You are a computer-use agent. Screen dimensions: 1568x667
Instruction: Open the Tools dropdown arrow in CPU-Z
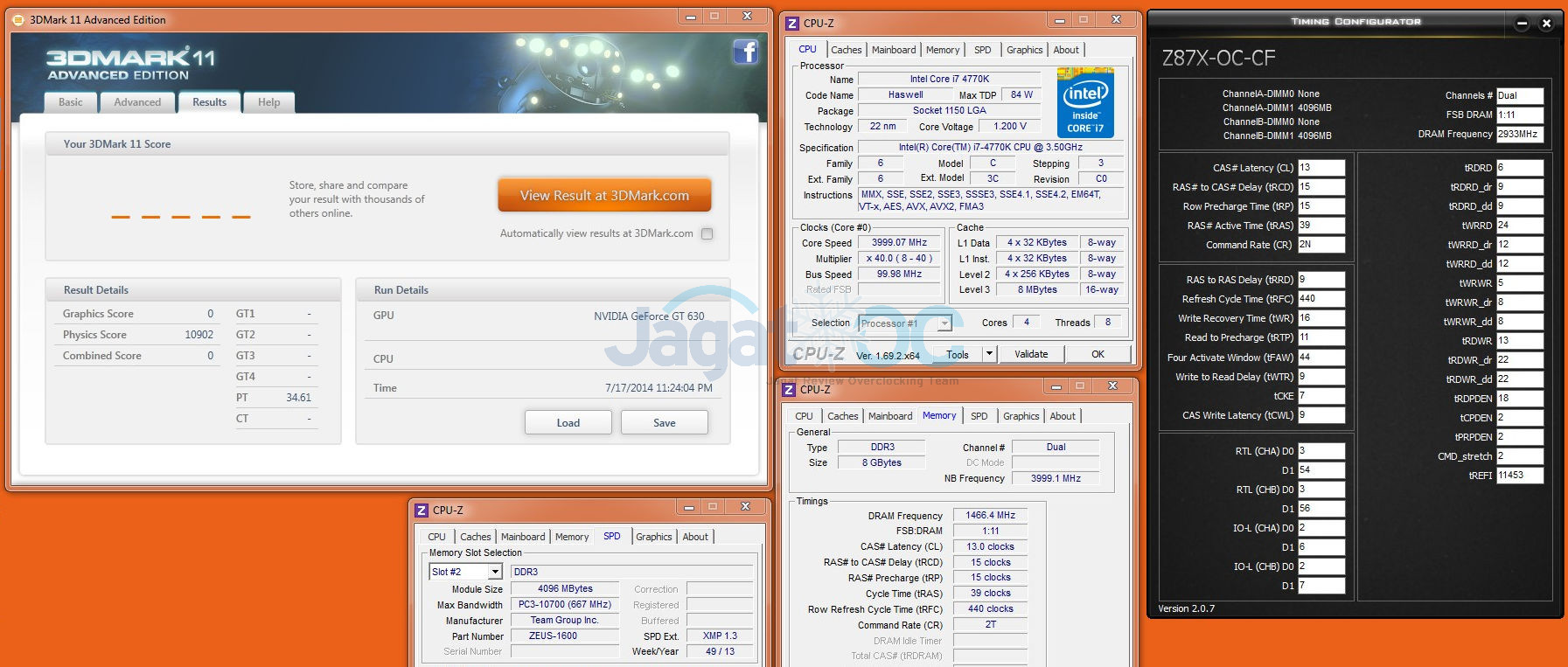click(x=989, y=354)
